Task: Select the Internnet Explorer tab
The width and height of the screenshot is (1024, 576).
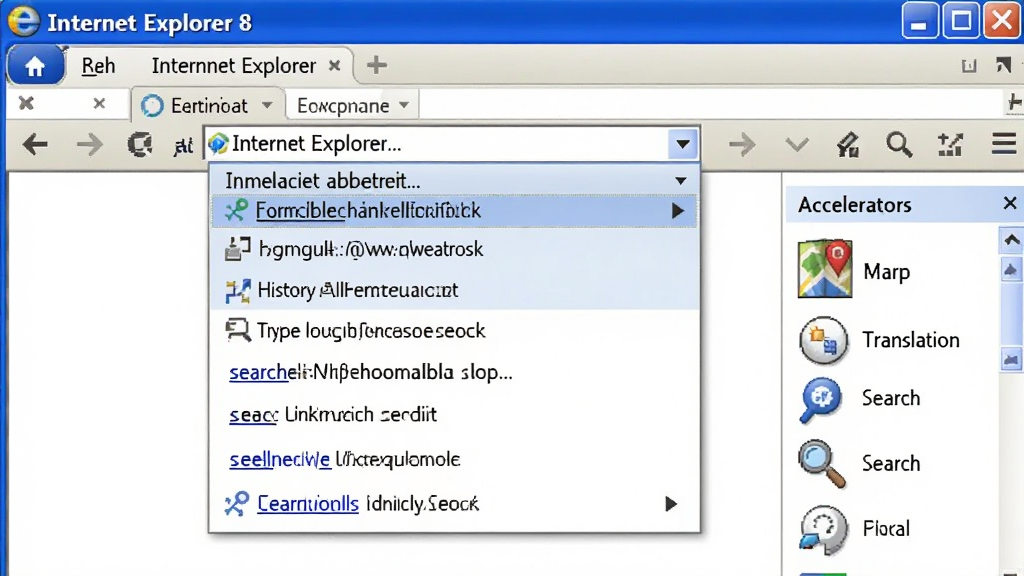Action: coord(234,66)
